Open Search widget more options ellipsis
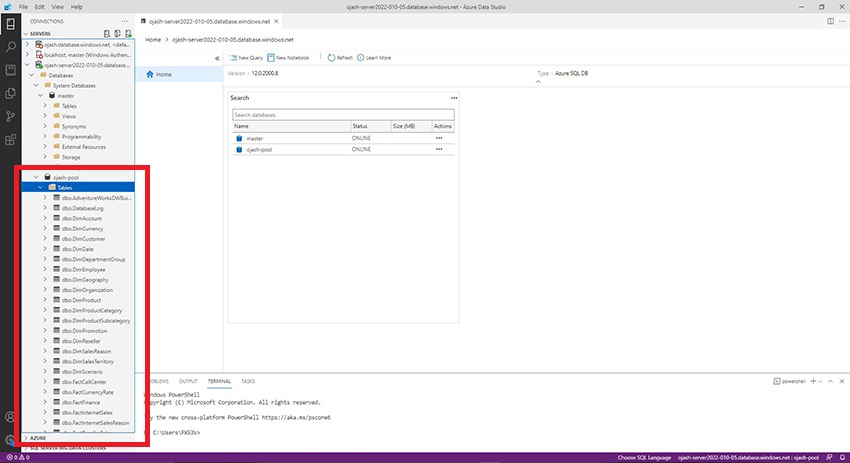850x463 pixels. [x=454, y=98]
